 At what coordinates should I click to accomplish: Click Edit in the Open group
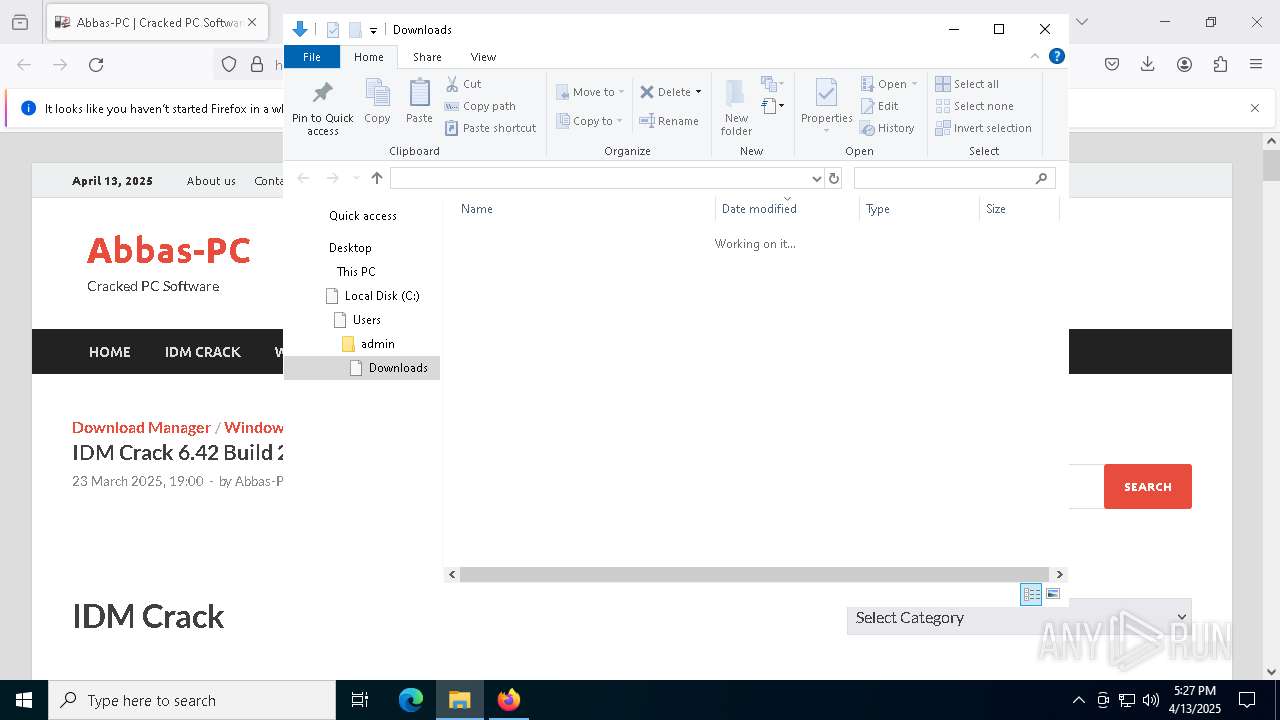point(880,106)
